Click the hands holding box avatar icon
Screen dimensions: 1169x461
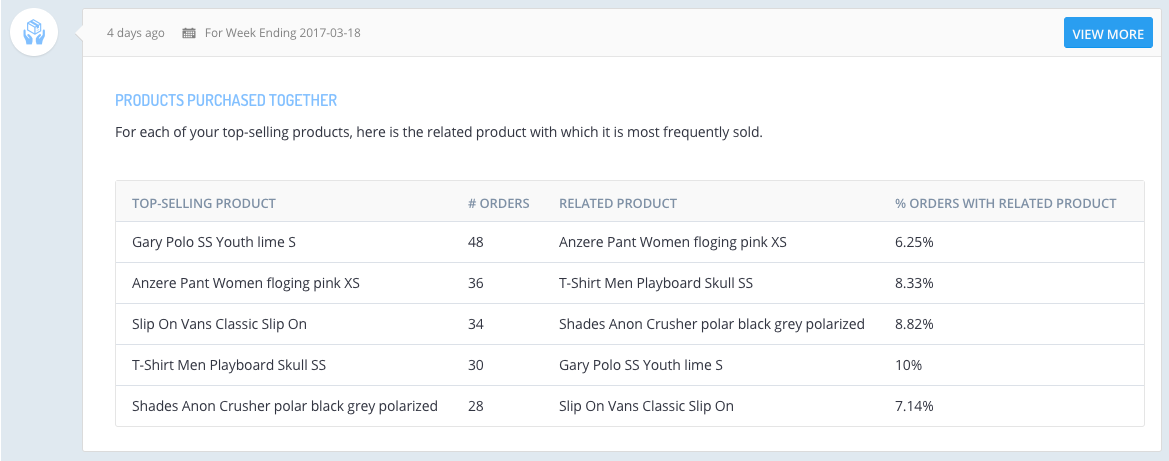34,33
